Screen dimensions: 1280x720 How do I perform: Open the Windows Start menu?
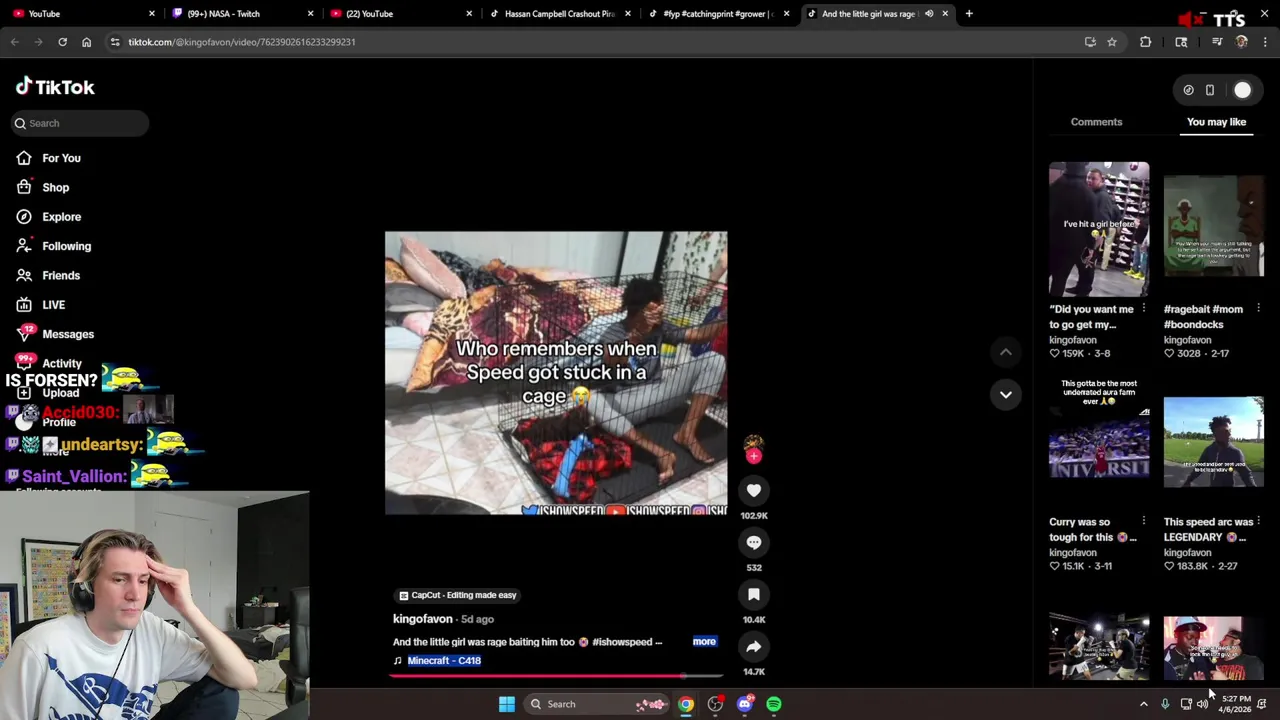(507, 704)
